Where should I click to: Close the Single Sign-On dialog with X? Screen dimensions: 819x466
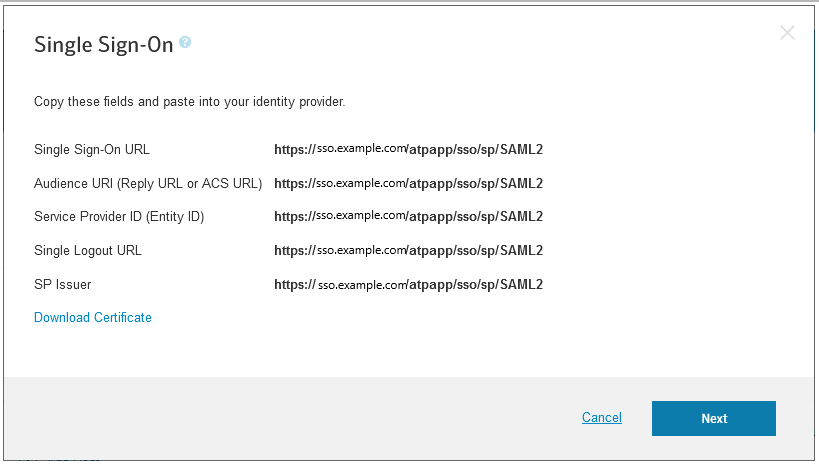click(x=787, y=33)
